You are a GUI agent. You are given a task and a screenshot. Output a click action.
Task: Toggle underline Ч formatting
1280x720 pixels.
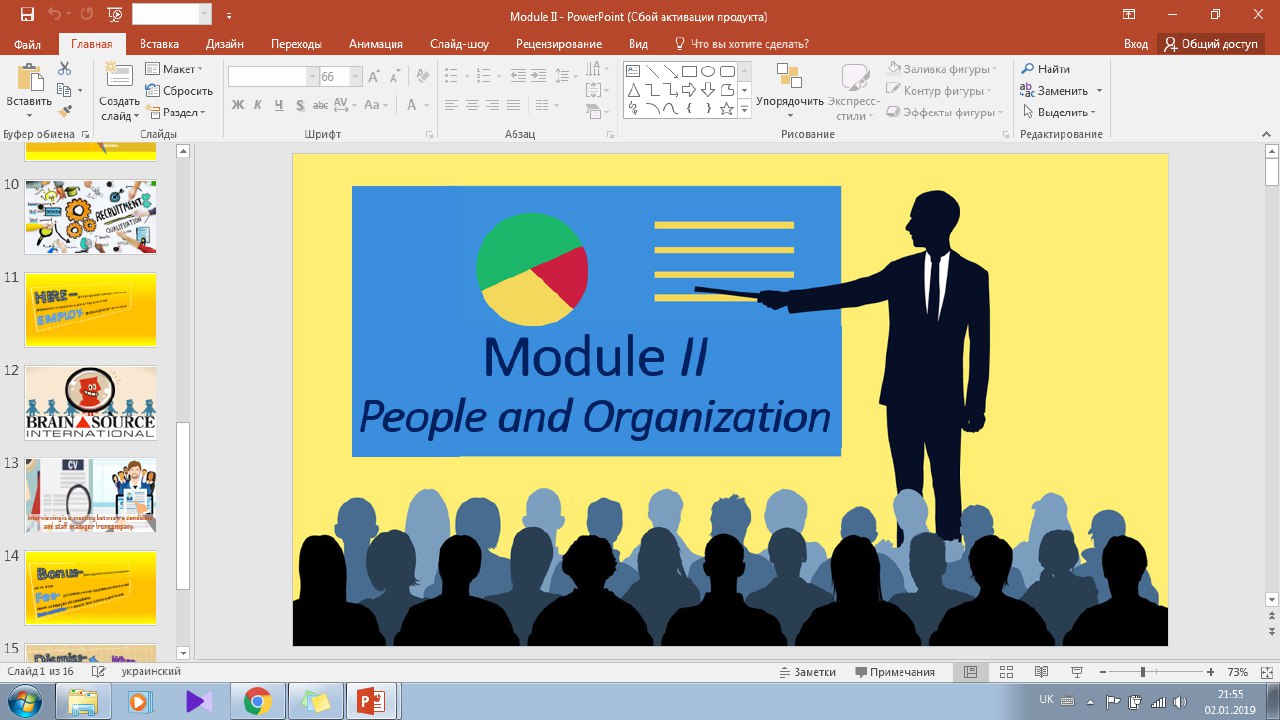[x=277, y=105]
